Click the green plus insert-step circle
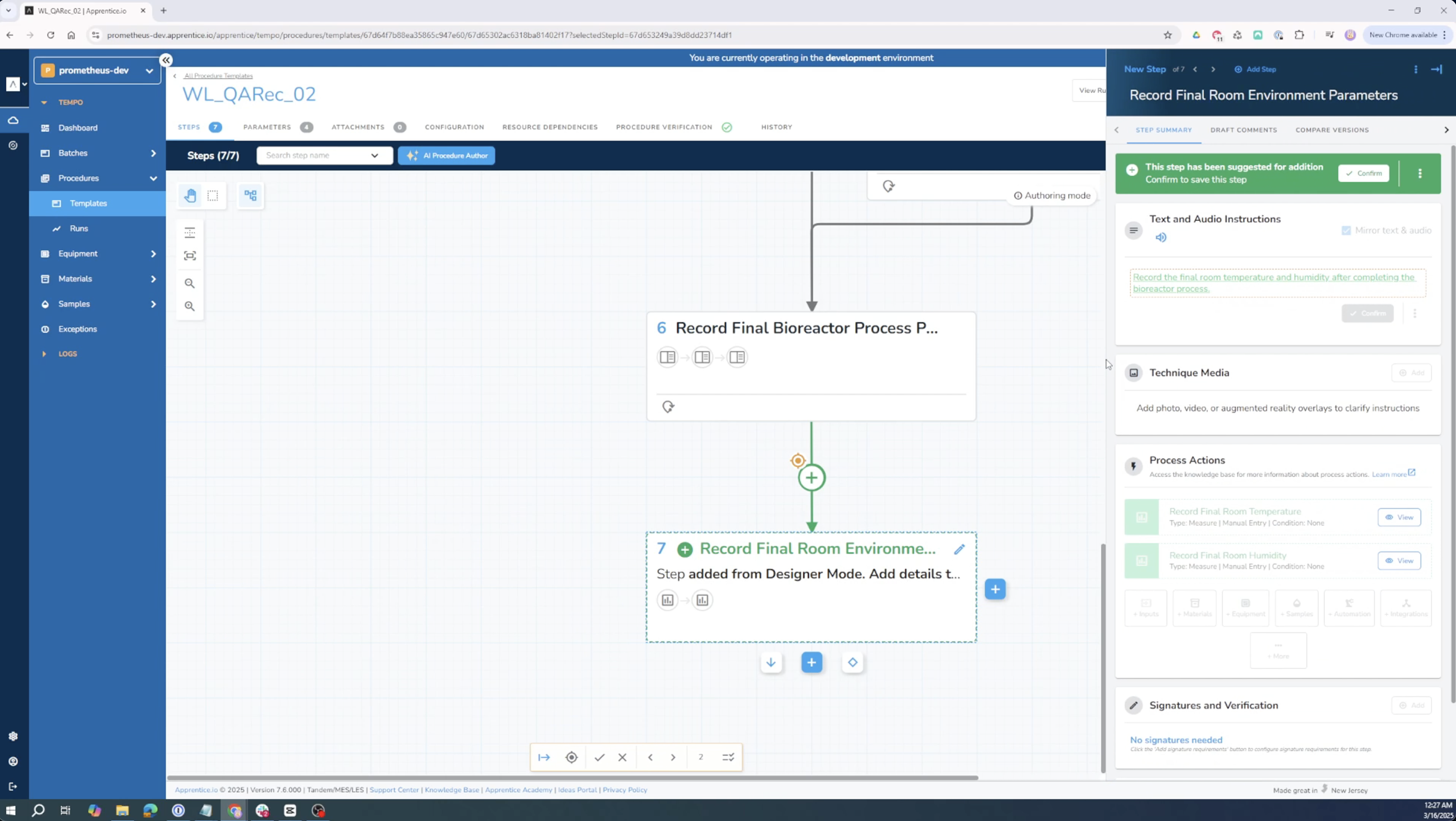The height and width of the screenshot is (821, 1456). (812, 478)
